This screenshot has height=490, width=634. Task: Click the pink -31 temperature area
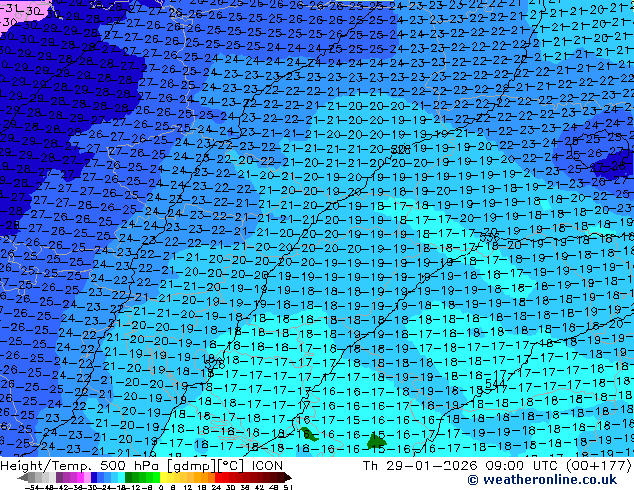tap(22, 11)
